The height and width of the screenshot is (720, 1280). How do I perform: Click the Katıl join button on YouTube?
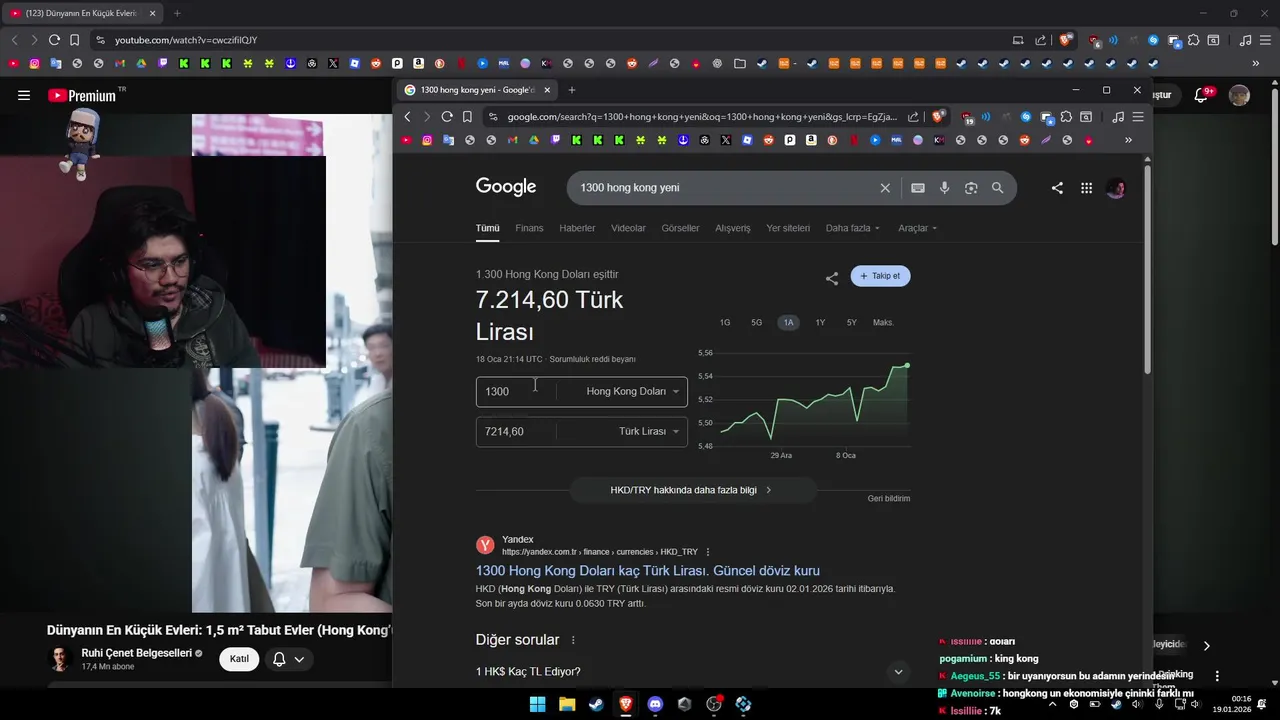239,659
